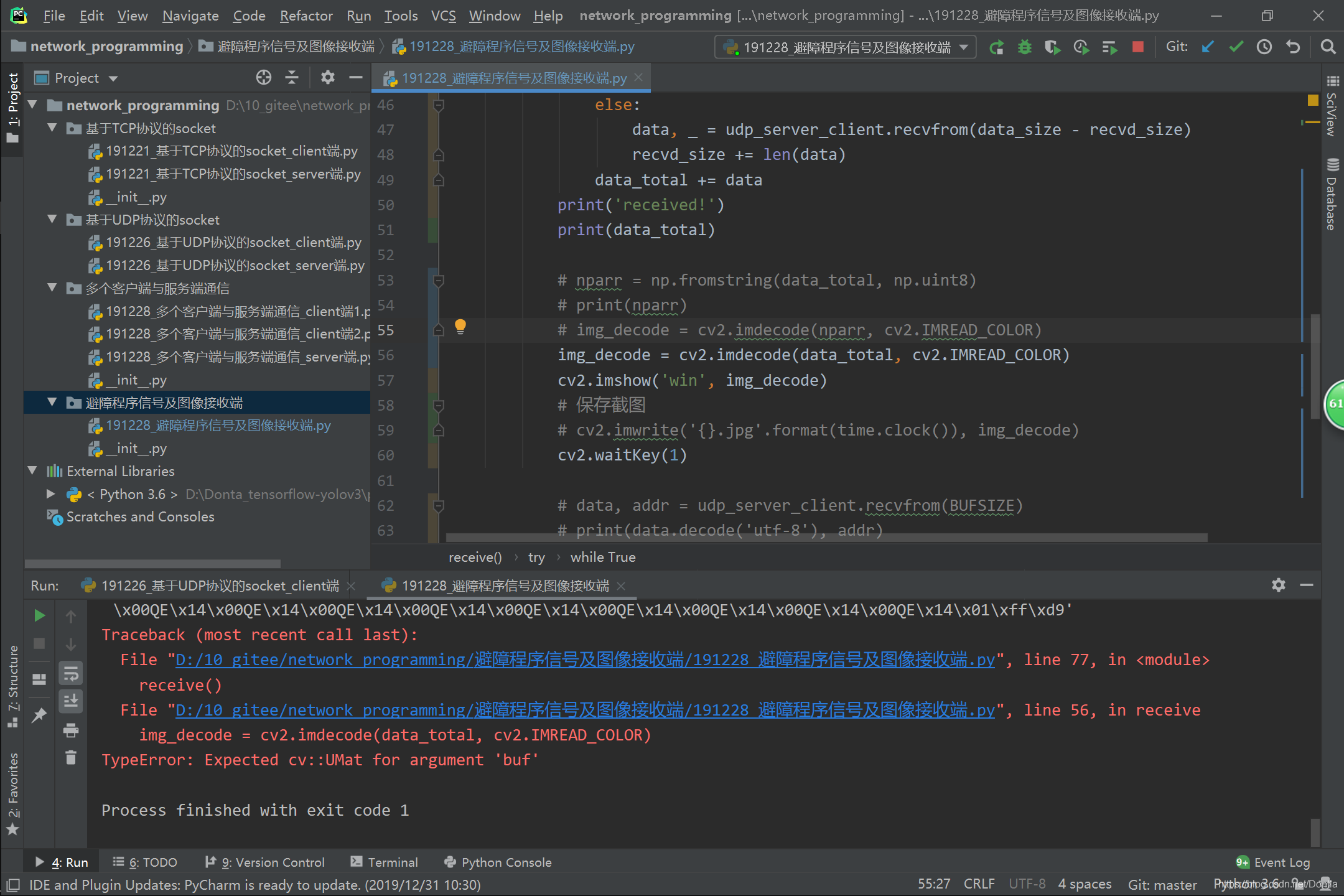The width and height of the screenshot is (1344, 896).
Task: Expand the Python 3.6 library node
Action: tap(51, 494)
